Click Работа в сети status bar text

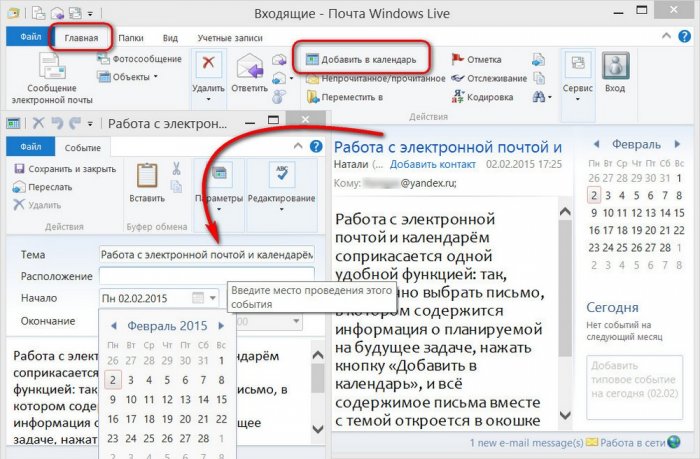pyautogui.click(x=633, y=442)
